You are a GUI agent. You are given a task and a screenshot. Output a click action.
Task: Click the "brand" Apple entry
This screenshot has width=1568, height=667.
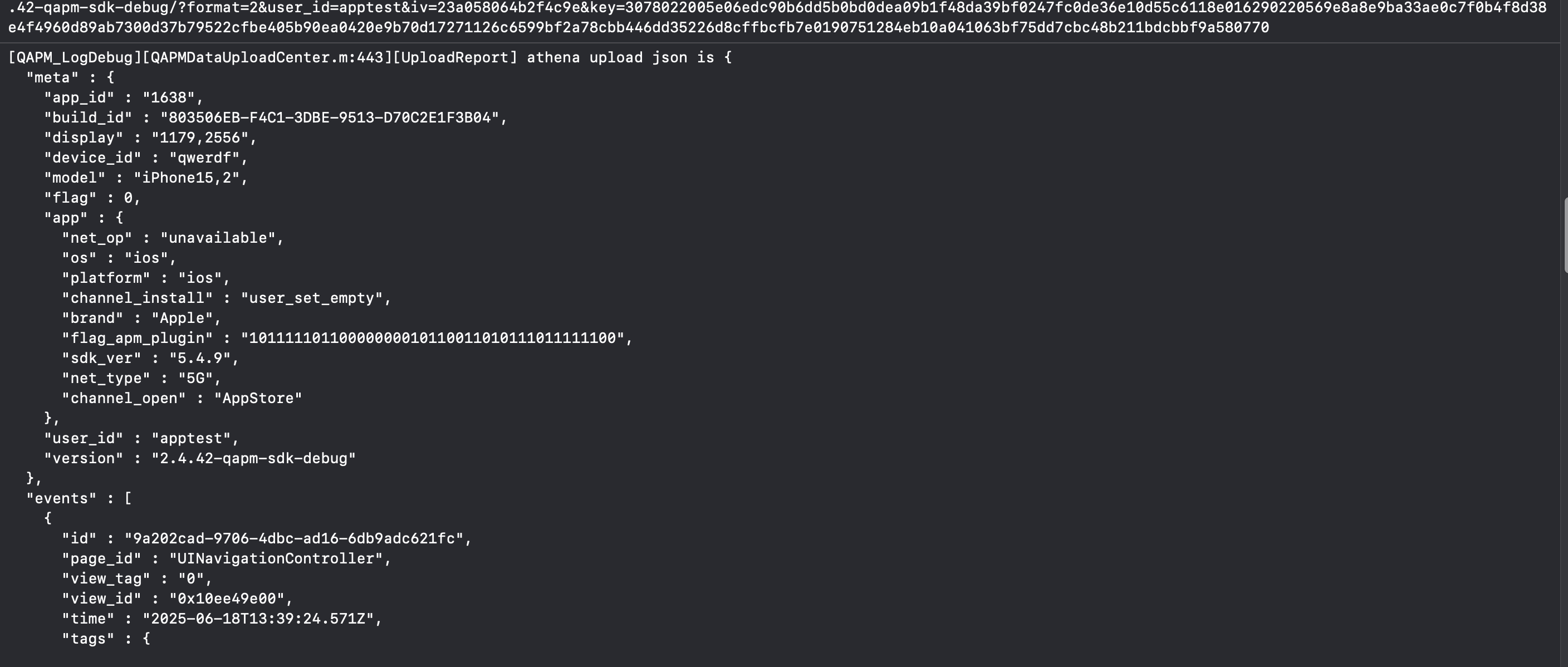click(141, 318)
